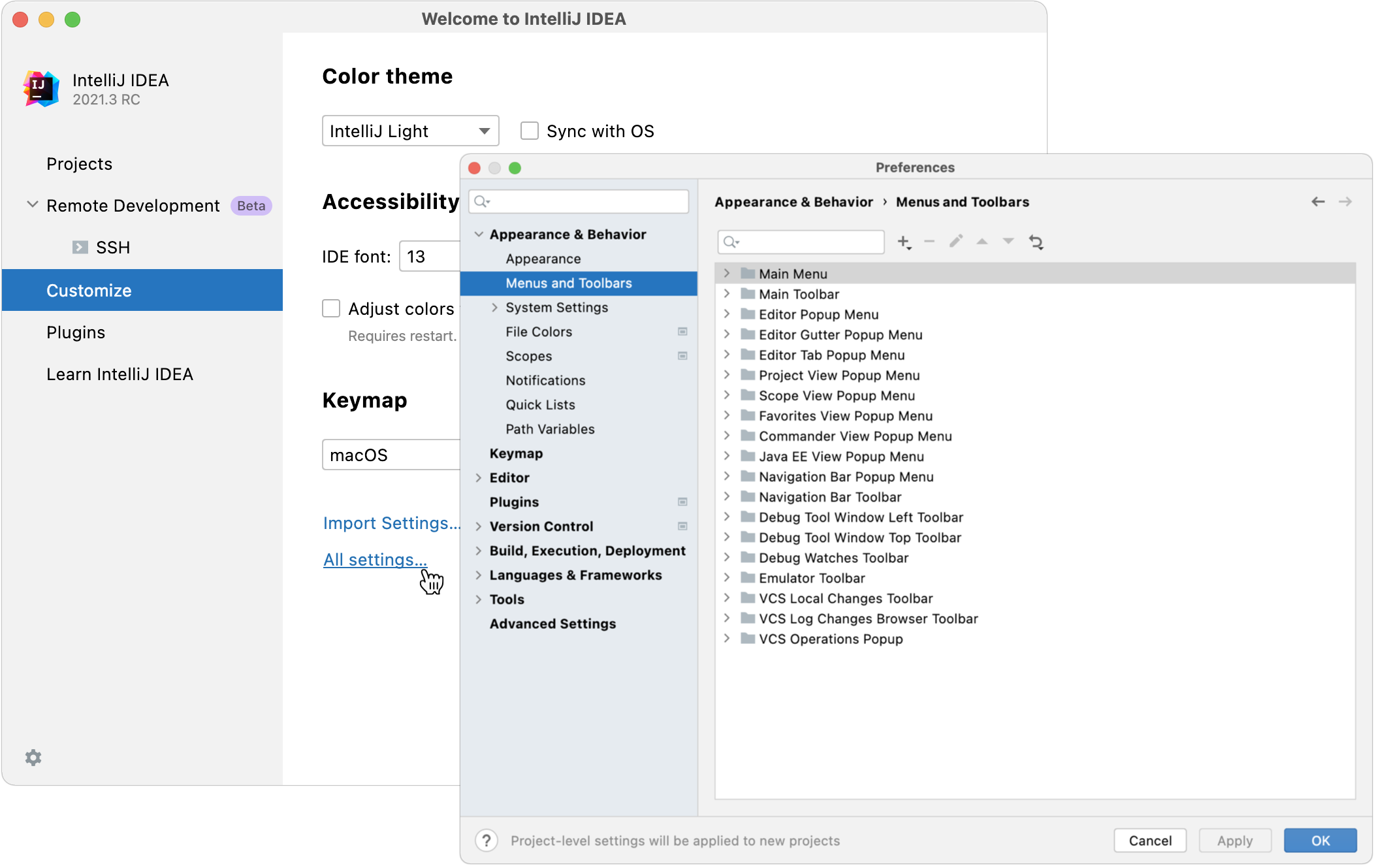Expand the Editor settings section
This screenshot has height=868, width=1376.
coord(479,478)
